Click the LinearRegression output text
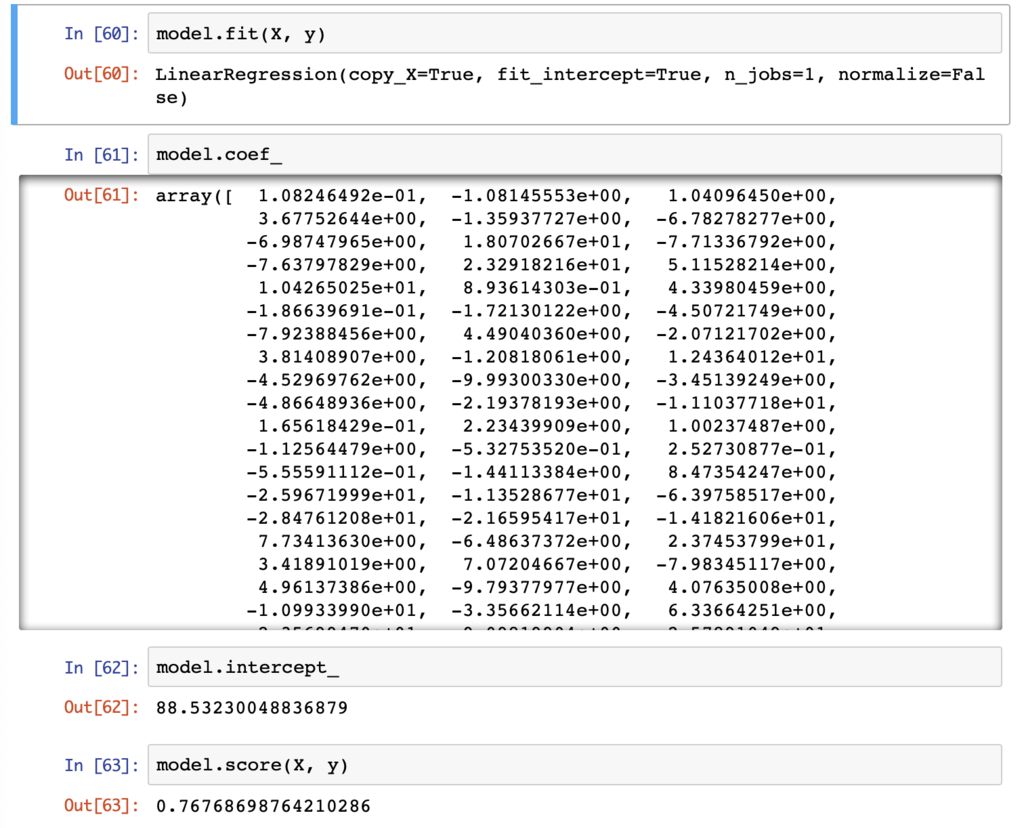 coord(570,86)
